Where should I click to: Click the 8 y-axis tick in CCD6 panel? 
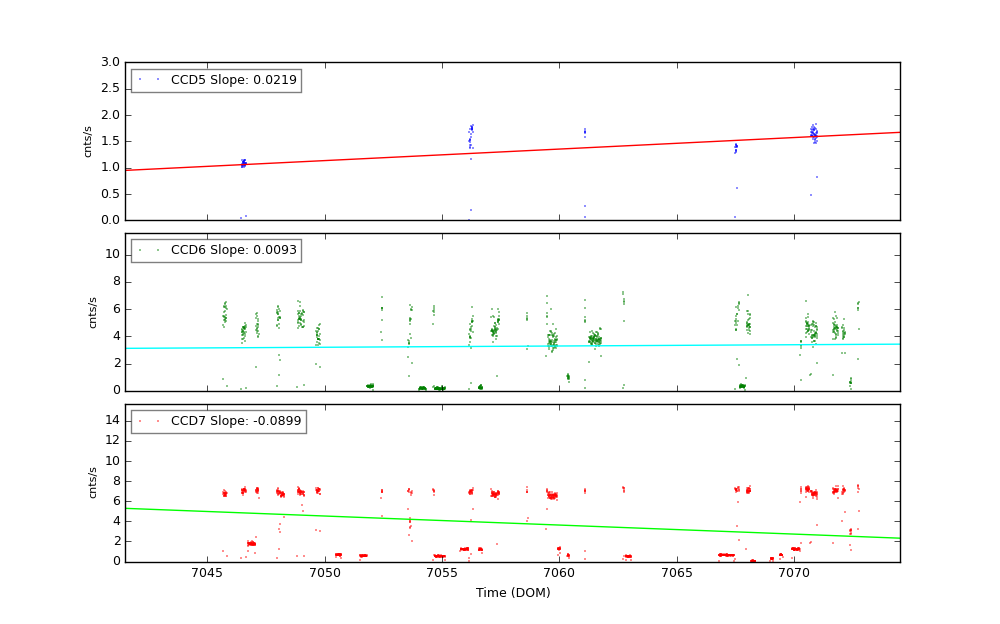(x=116, y=281)
